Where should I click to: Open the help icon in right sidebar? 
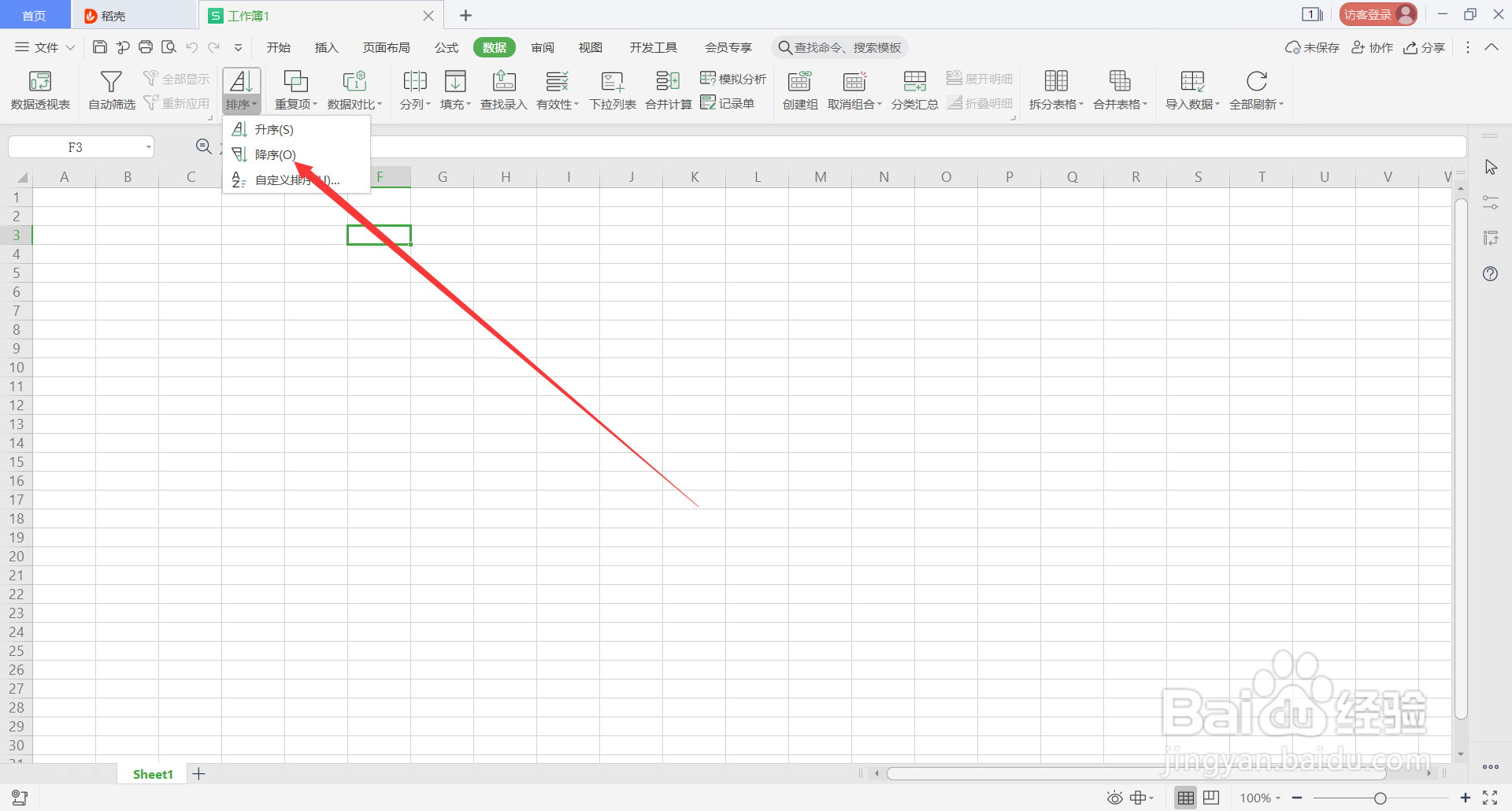pos(1490,274)
